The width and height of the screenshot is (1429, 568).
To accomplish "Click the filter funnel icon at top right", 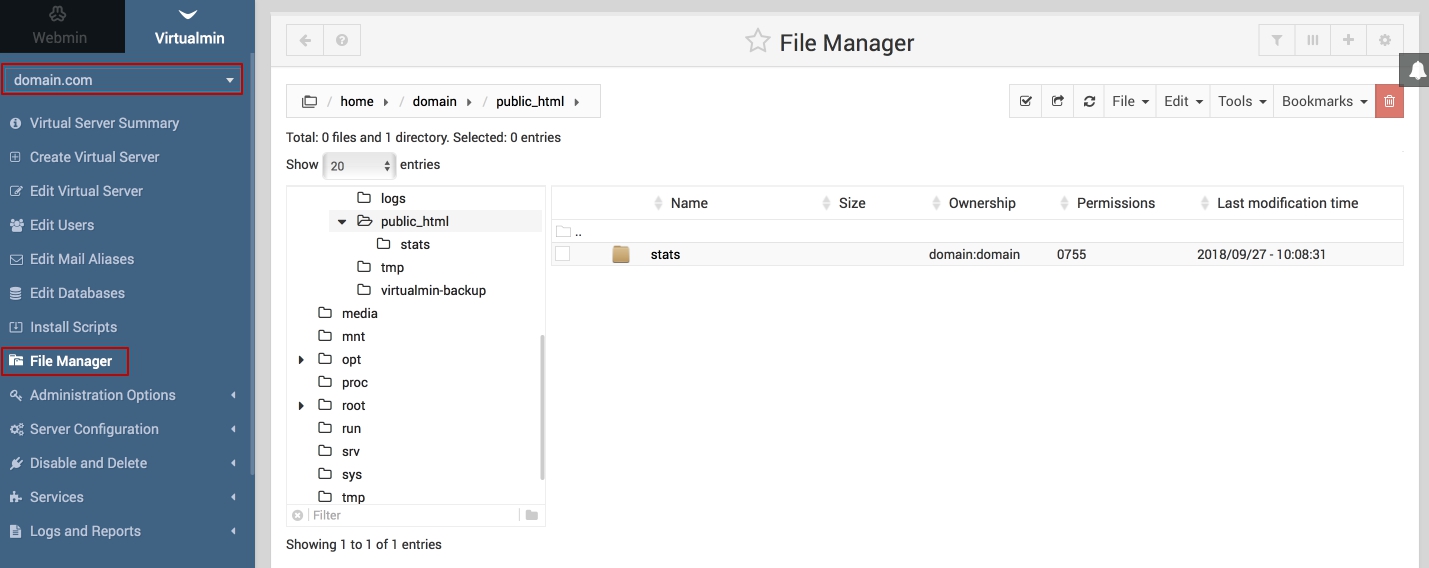I will tap(1277, 41).
